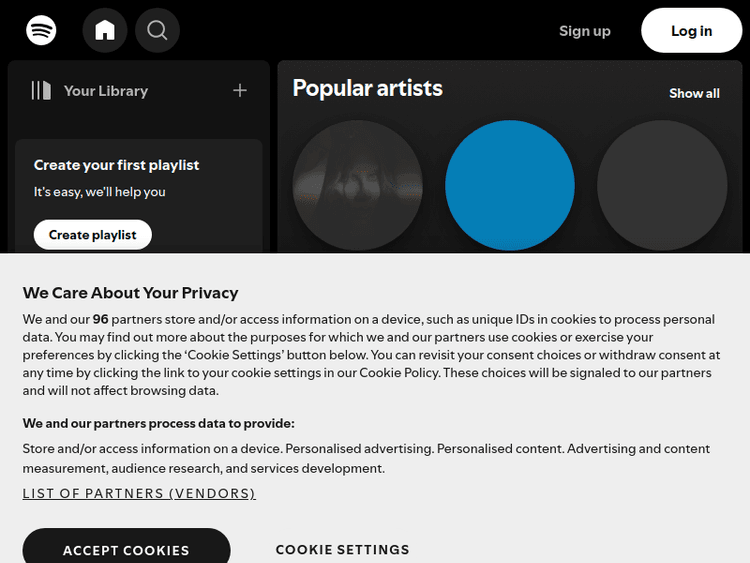Open the first popular artist thumbnail

357,186
